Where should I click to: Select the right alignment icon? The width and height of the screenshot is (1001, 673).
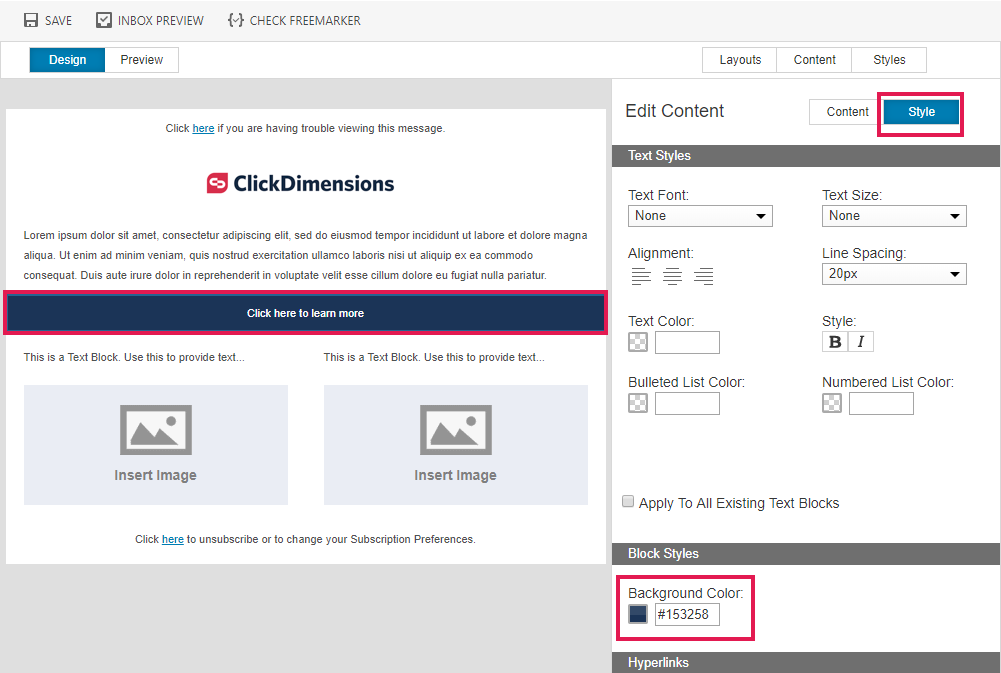(x=703, y=276)
